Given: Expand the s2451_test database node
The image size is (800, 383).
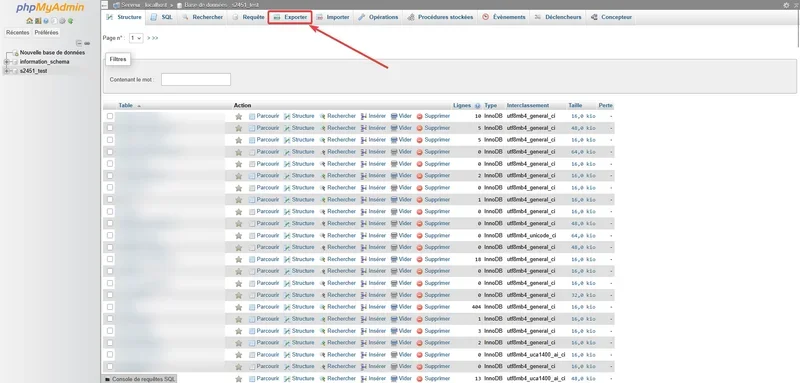Looking at the screenshot, I should click(x=6, y=71).
